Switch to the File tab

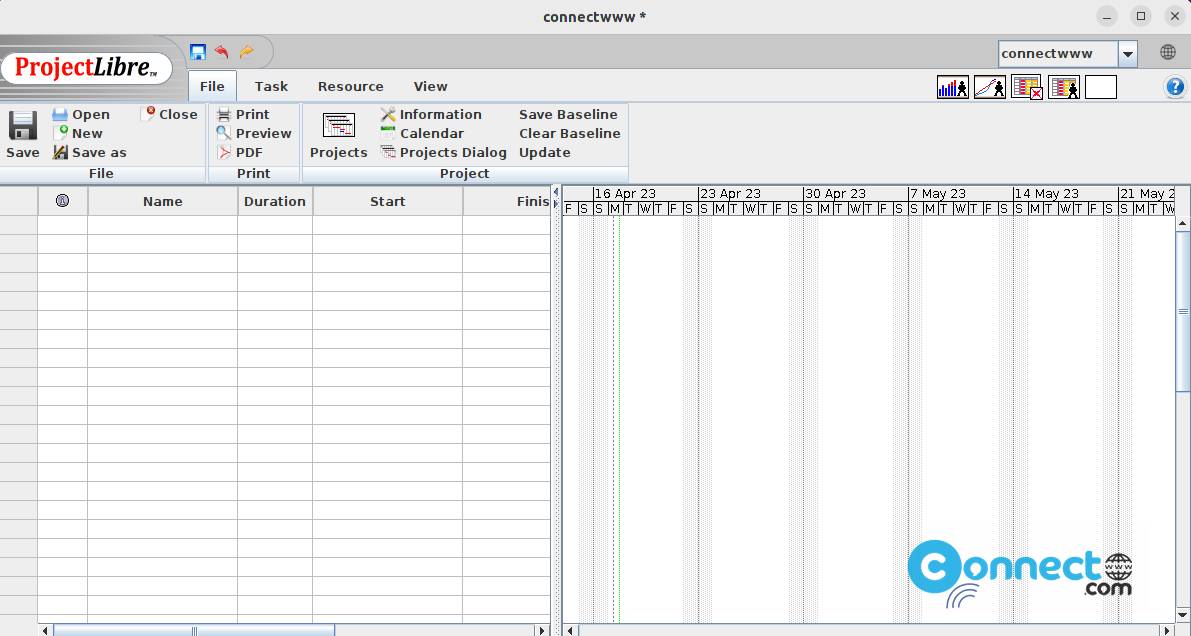[x=212, y=86]
